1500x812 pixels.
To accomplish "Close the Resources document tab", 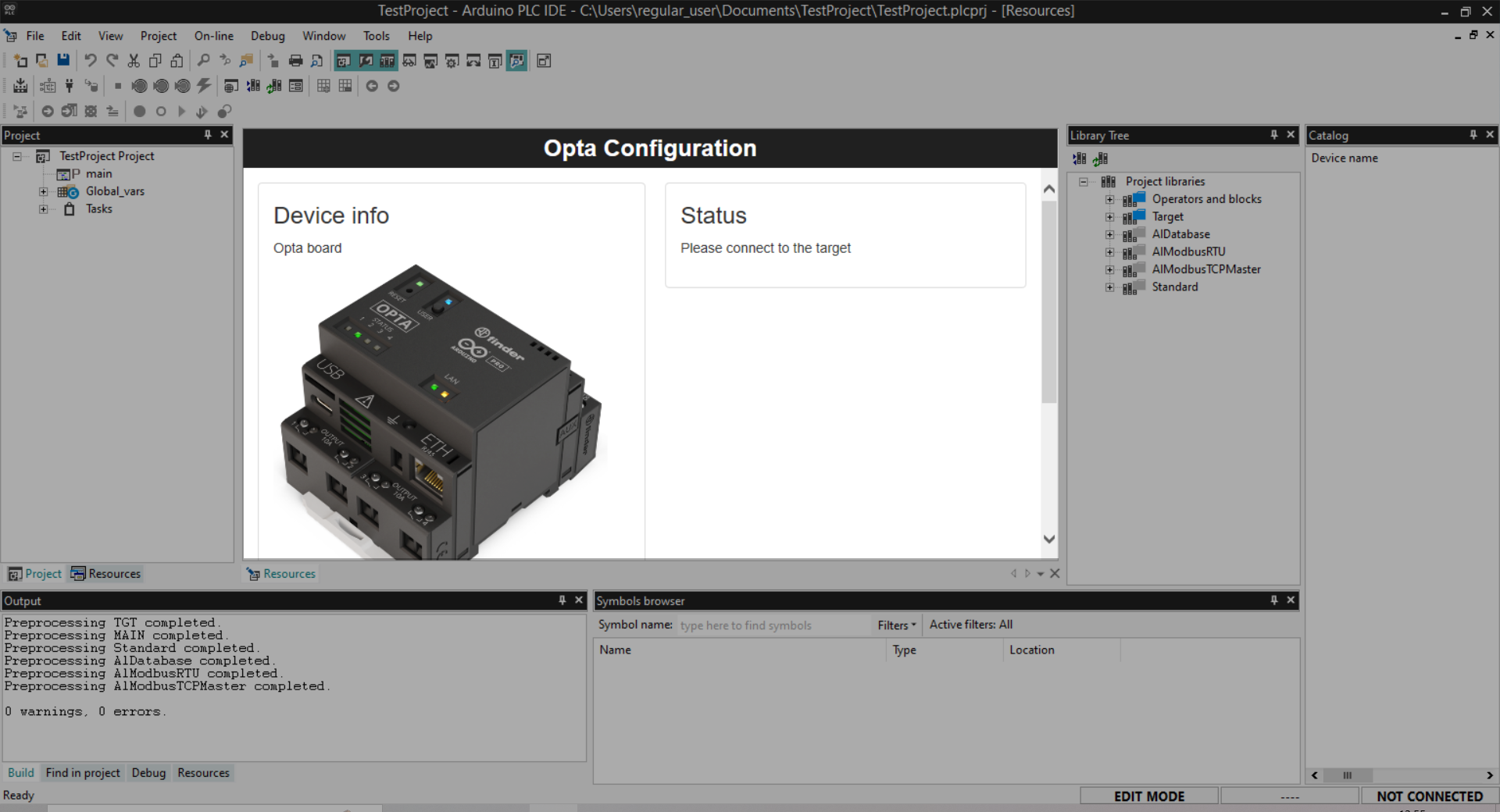I will tap(1055, 574).
